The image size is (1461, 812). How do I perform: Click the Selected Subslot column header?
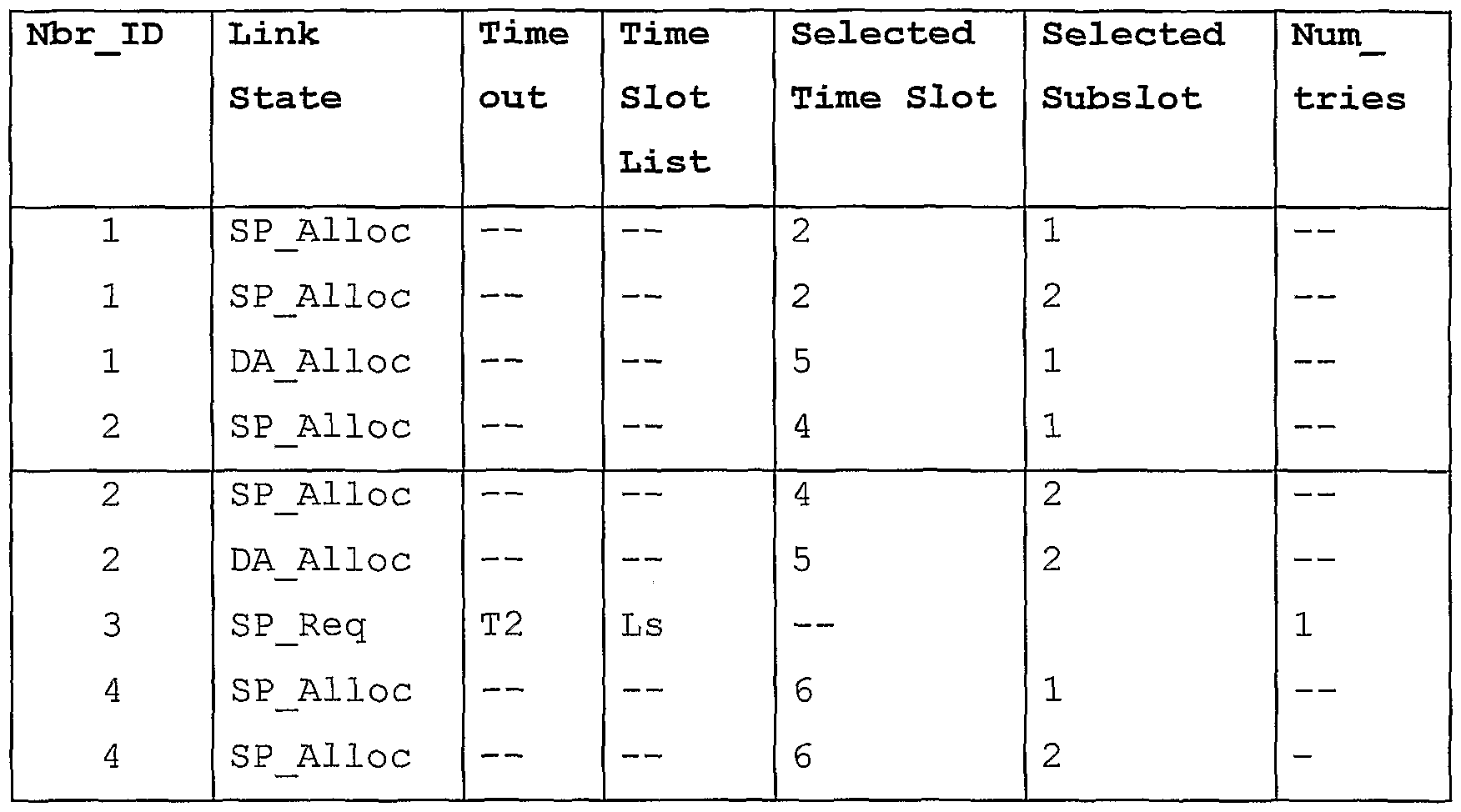(1132, 67)
